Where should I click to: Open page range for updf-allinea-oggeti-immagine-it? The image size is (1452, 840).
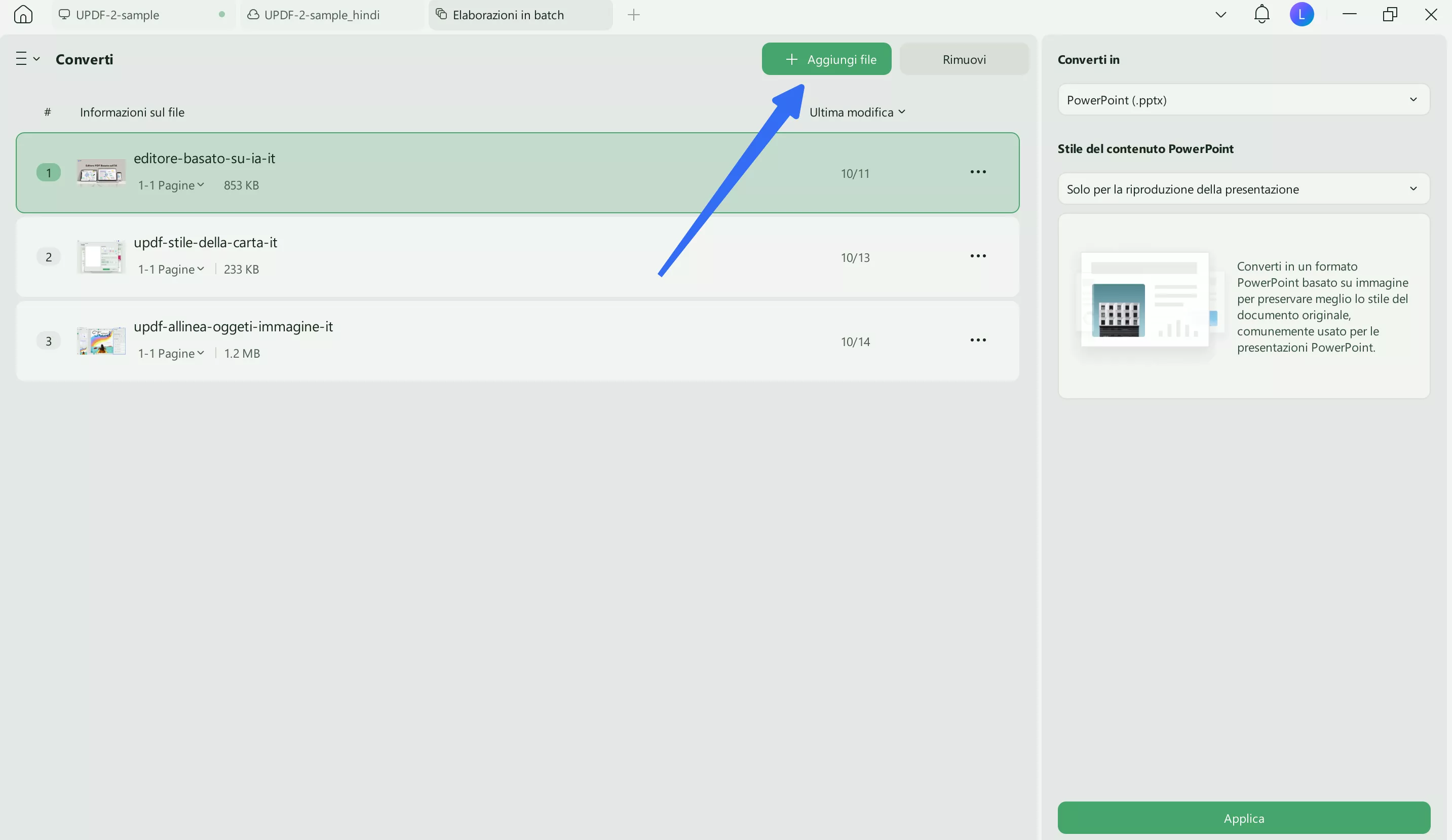(171, 354)
